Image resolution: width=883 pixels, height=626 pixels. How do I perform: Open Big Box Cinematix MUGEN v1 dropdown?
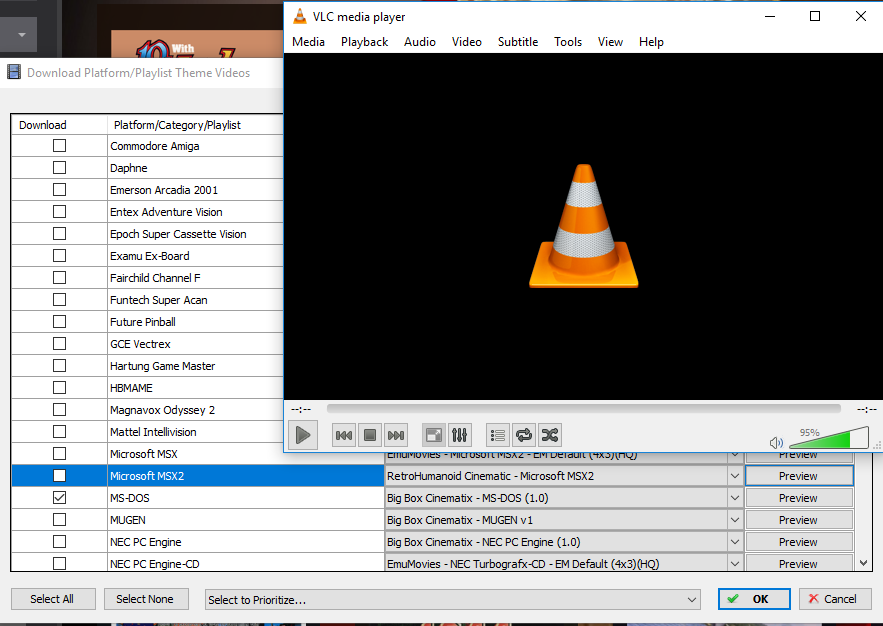[x=734, y=520]
